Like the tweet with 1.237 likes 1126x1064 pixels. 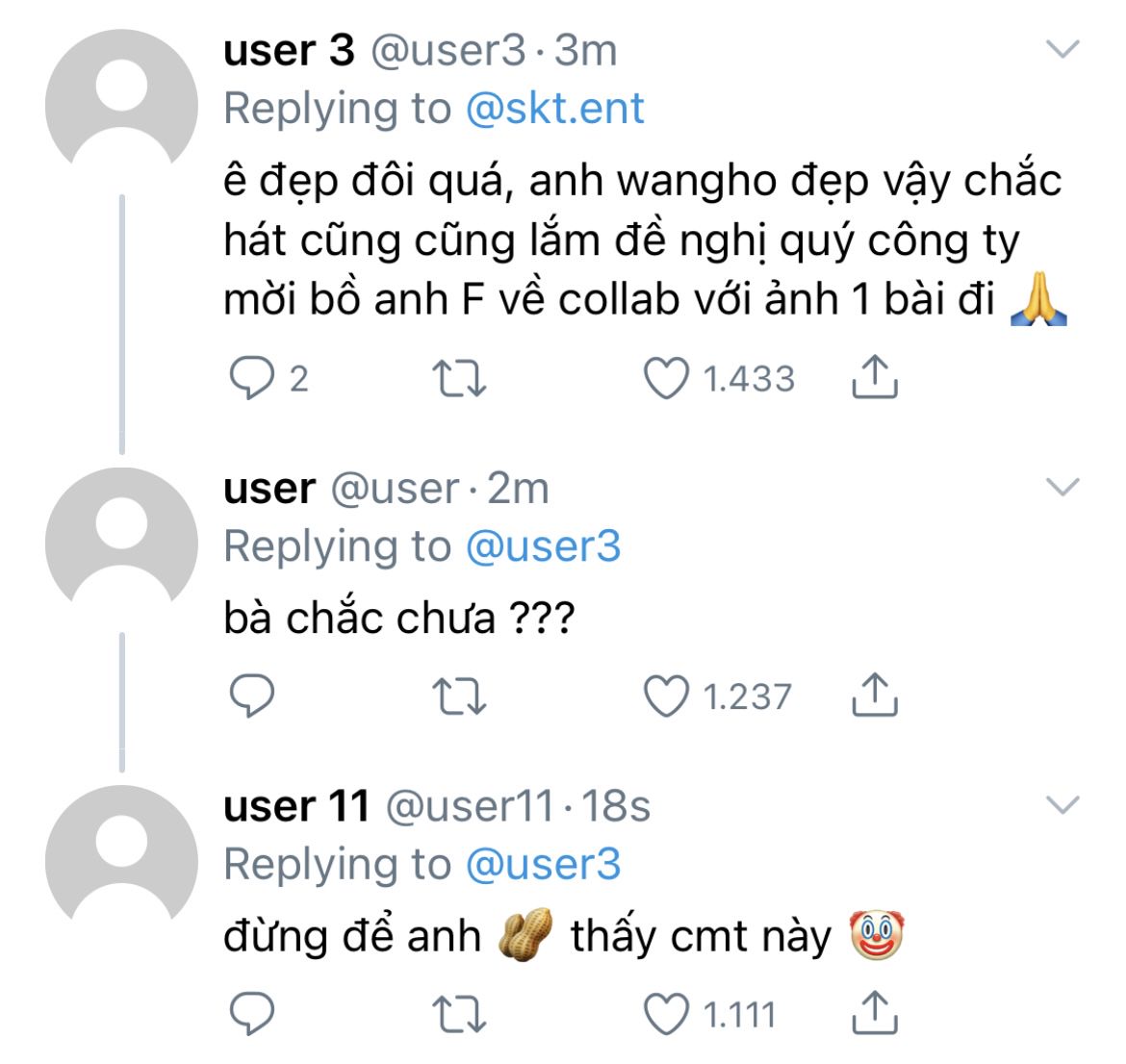[x=666, y=696]
